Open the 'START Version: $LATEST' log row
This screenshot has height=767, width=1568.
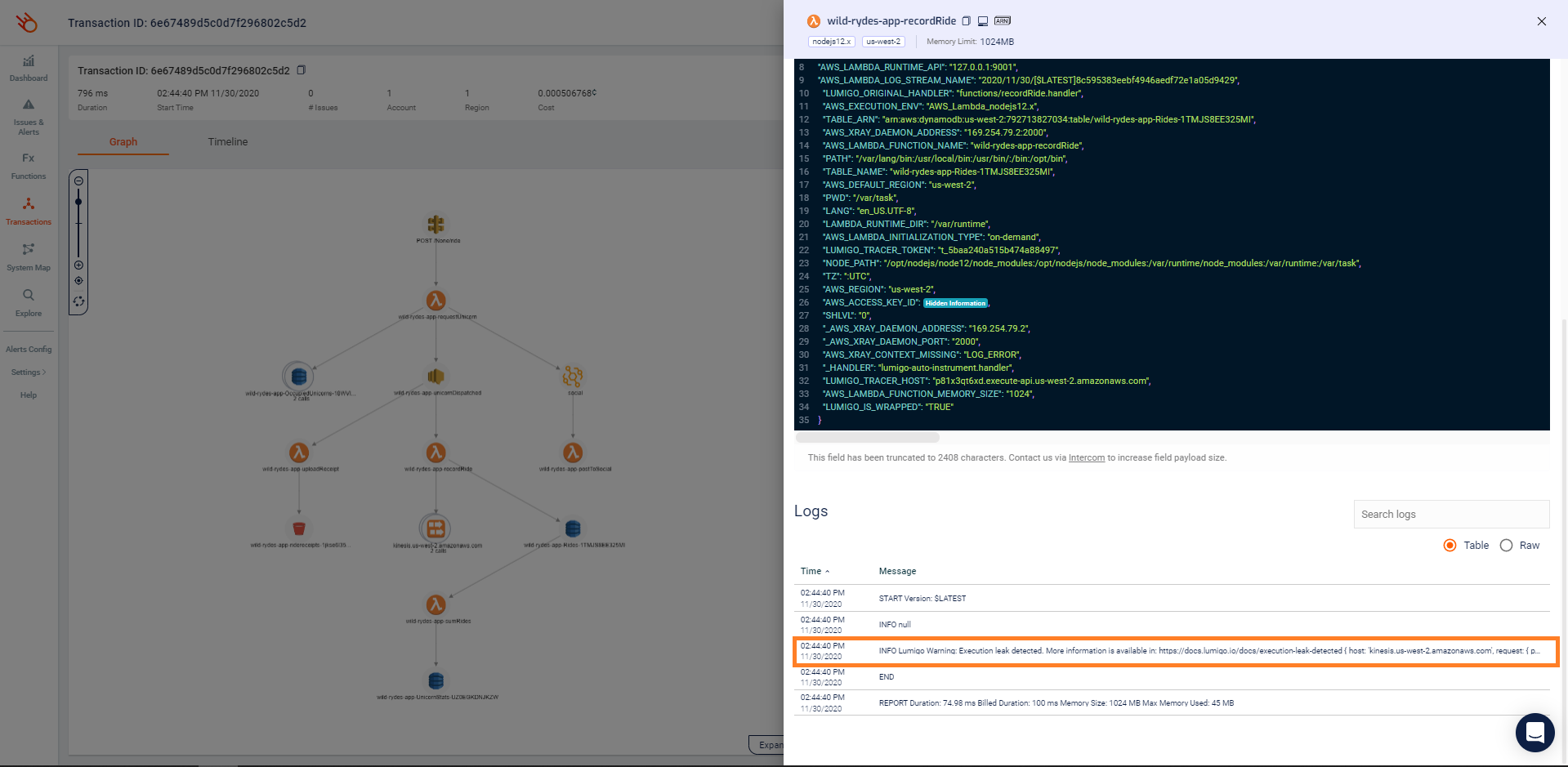[x=1172, y=598]
